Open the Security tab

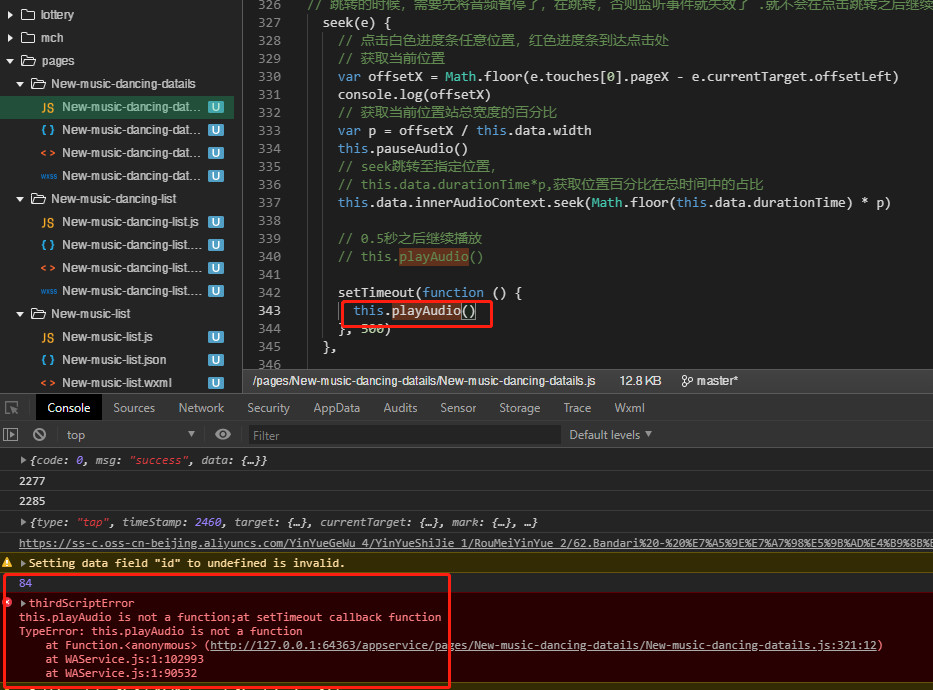[268, 408]
